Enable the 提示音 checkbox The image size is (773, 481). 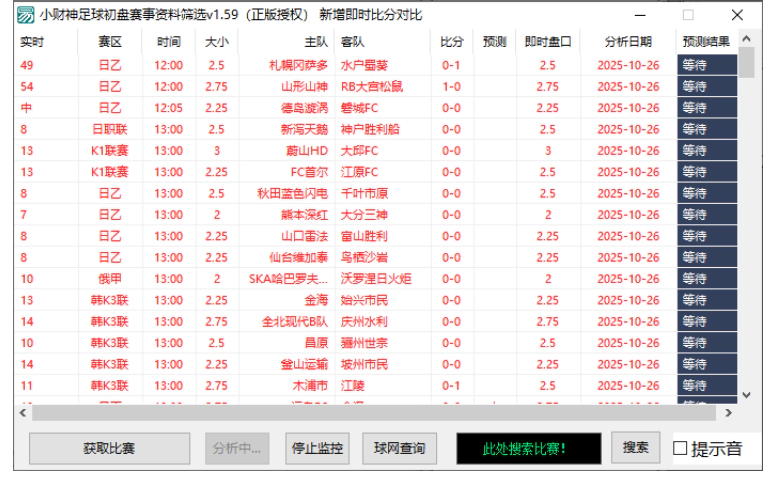(x=680, y=449)
